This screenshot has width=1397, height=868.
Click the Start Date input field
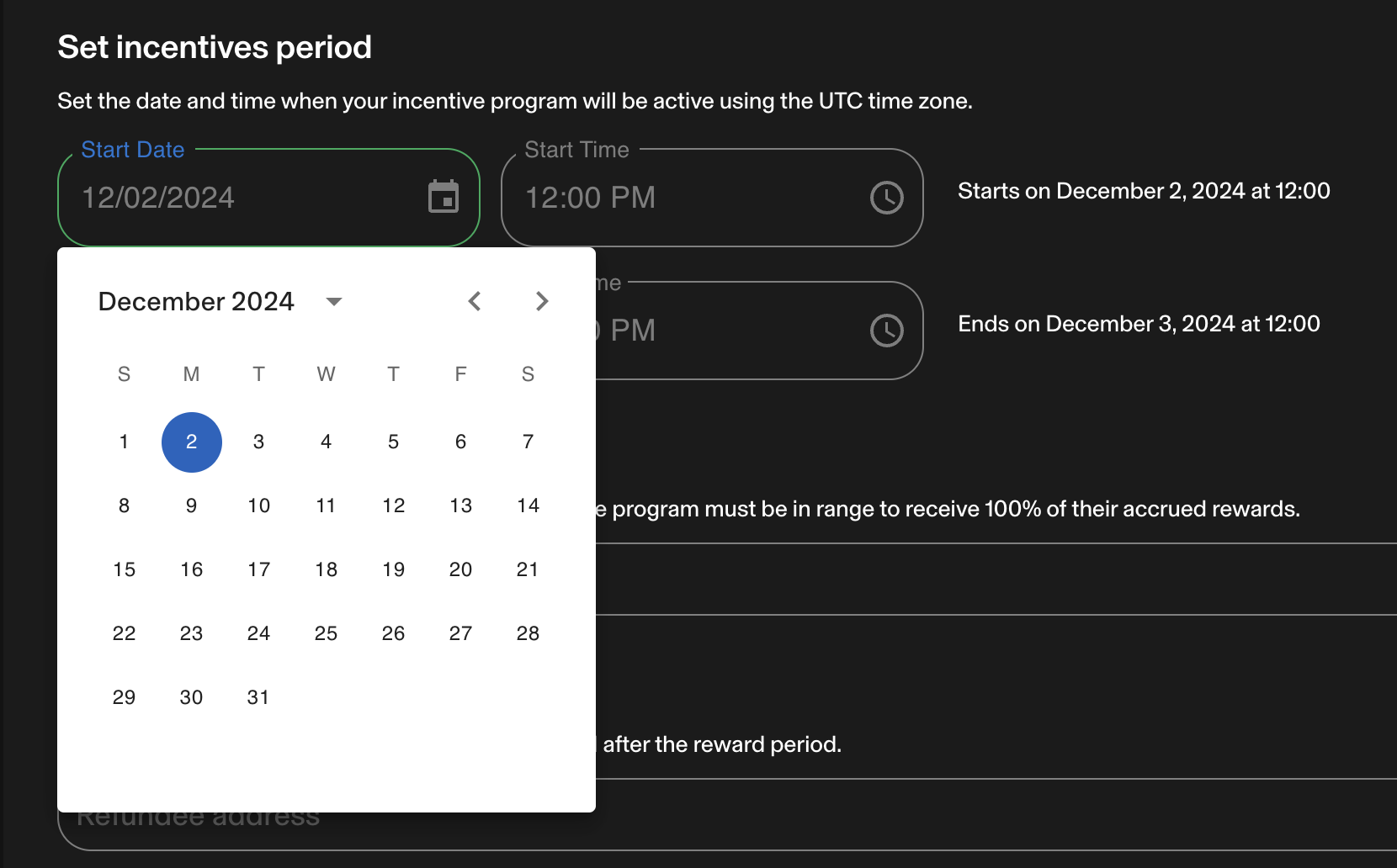[268, 198]
